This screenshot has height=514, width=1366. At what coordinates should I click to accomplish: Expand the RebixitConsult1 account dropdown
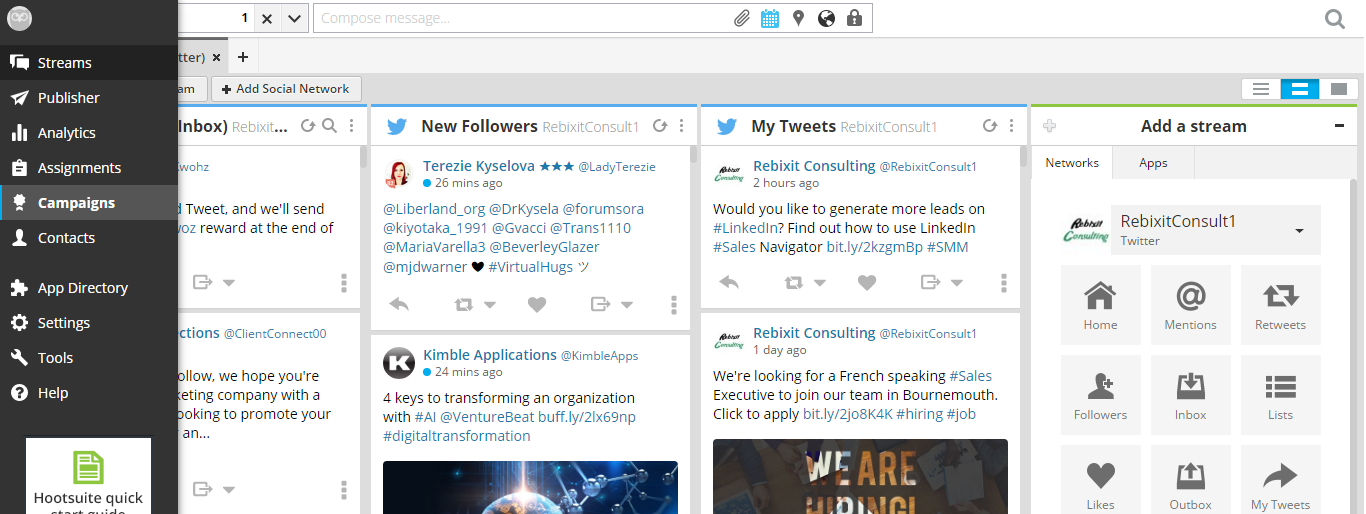click(x=1299, y=231)
